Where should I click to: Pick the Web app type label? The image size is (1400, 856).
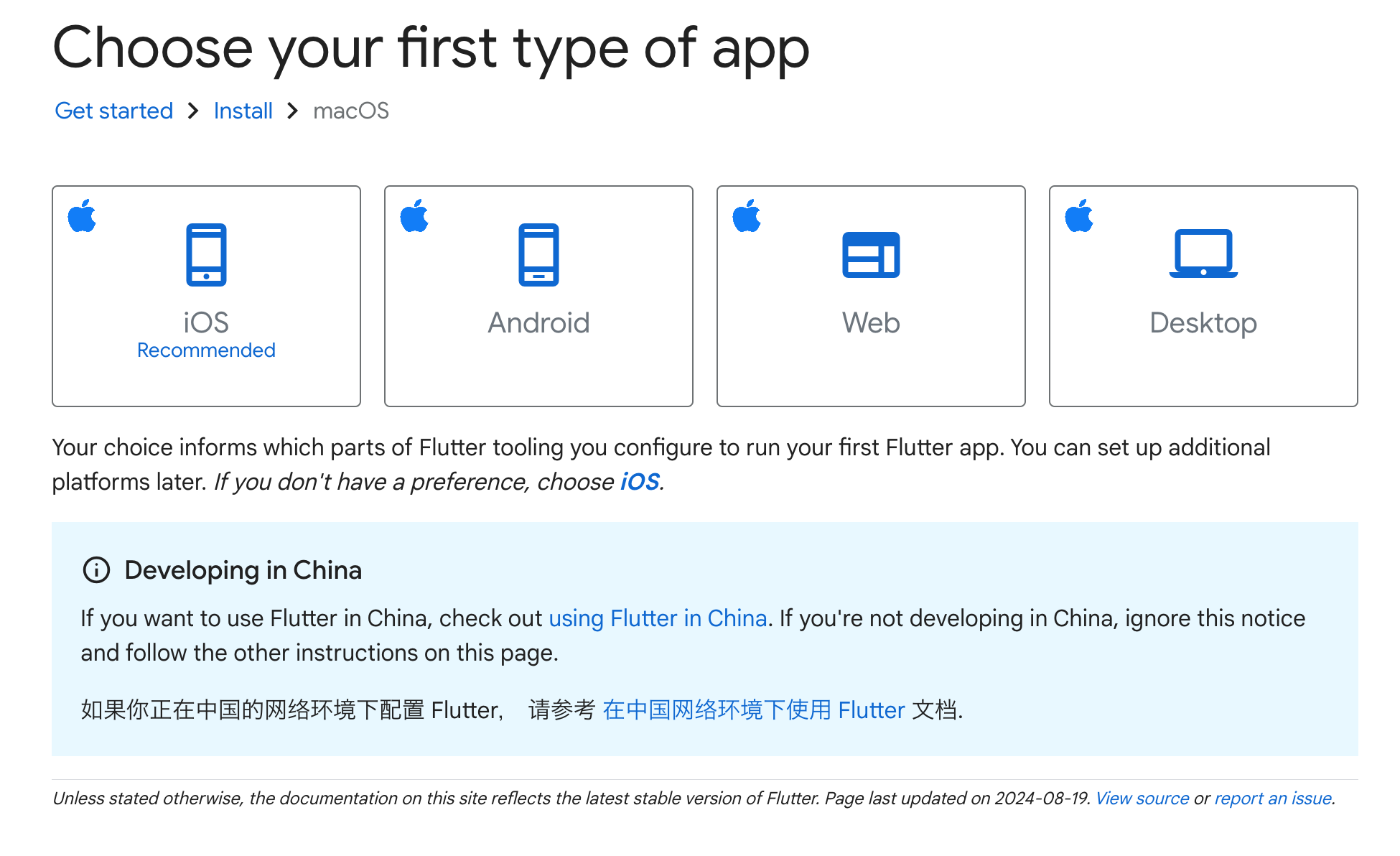tap(871, 323)
